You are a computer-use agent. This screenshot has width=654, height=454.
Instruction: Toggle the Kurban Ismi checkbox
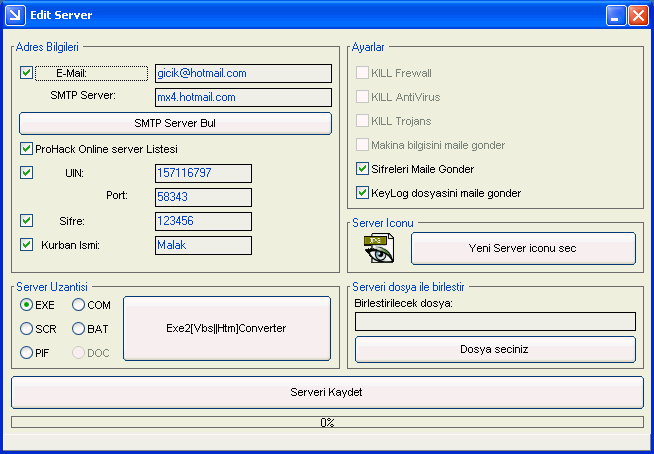pyautogui.click(x=26, y=244)
